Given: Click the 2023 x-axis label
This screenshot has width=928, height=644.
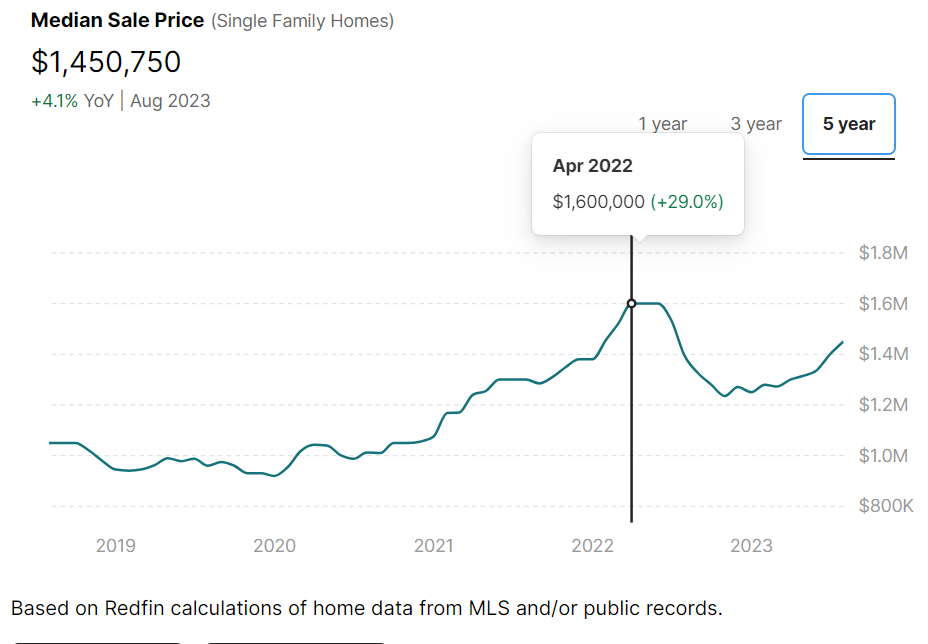Looking at the screenshot, I should (x=751, y=546).
